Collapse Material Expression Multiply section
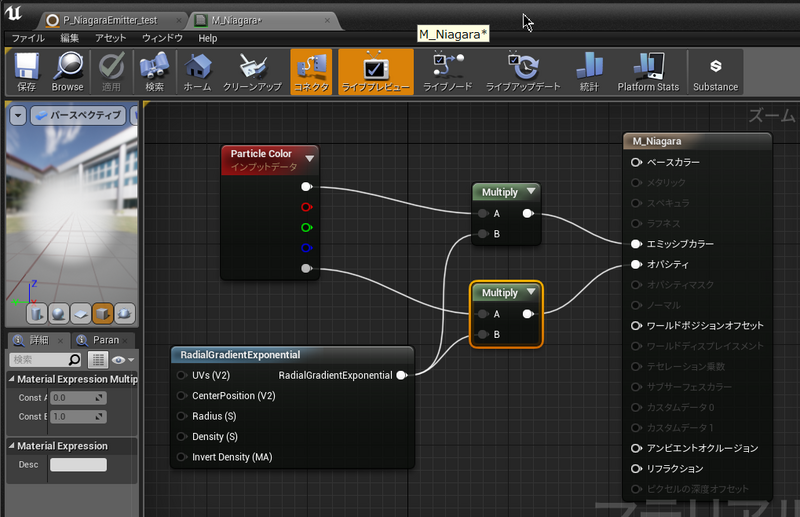 pyautogui.click(x=12, y=379)
